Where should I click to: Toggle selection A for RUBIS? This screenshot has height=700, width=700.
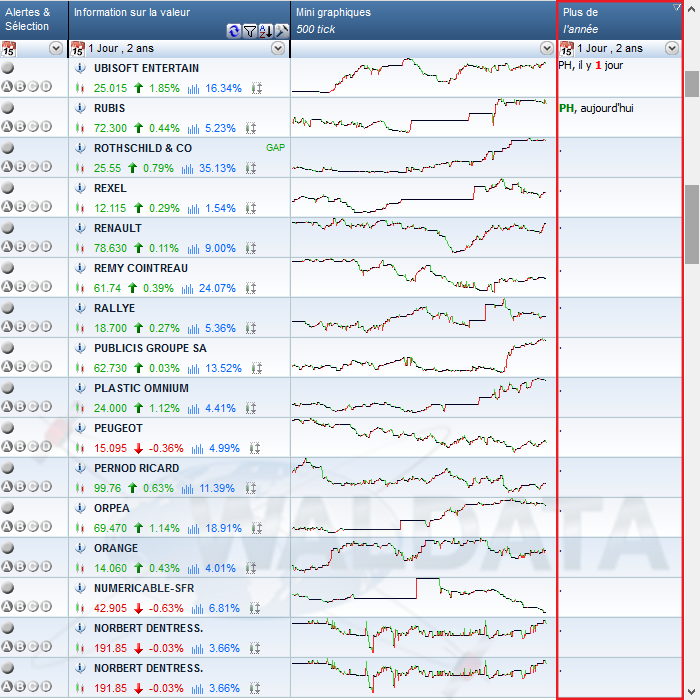click(7, 126)
